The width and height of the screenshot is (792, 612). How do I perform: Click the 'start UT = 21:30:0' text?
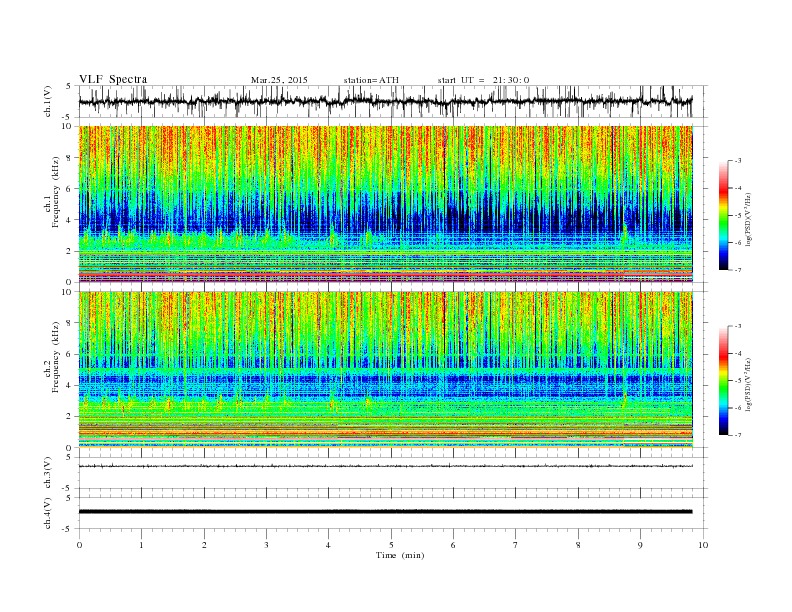point(483,80)
